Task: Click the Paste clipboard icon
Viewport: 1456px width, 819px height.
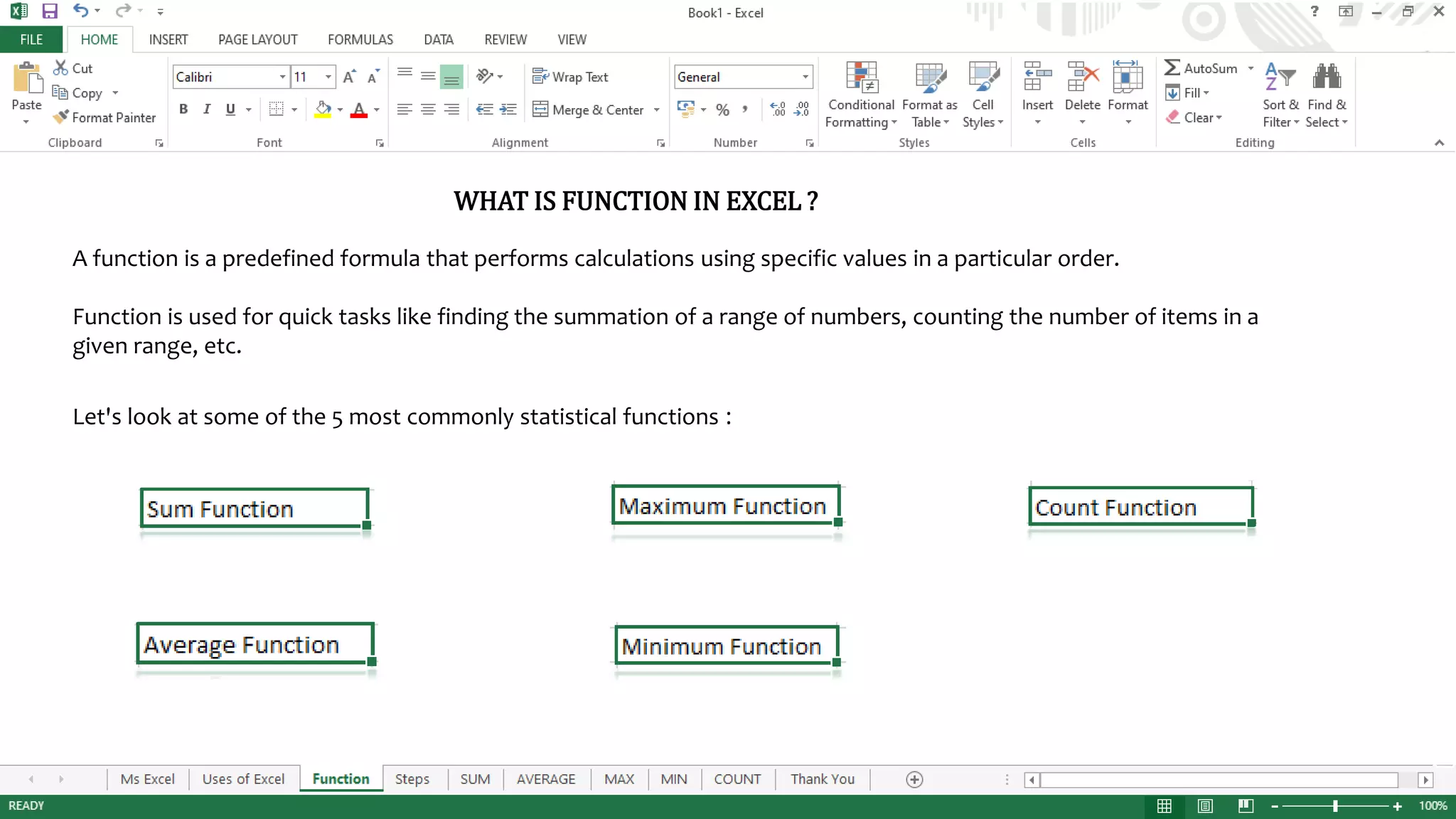Action: coord(27,77)
